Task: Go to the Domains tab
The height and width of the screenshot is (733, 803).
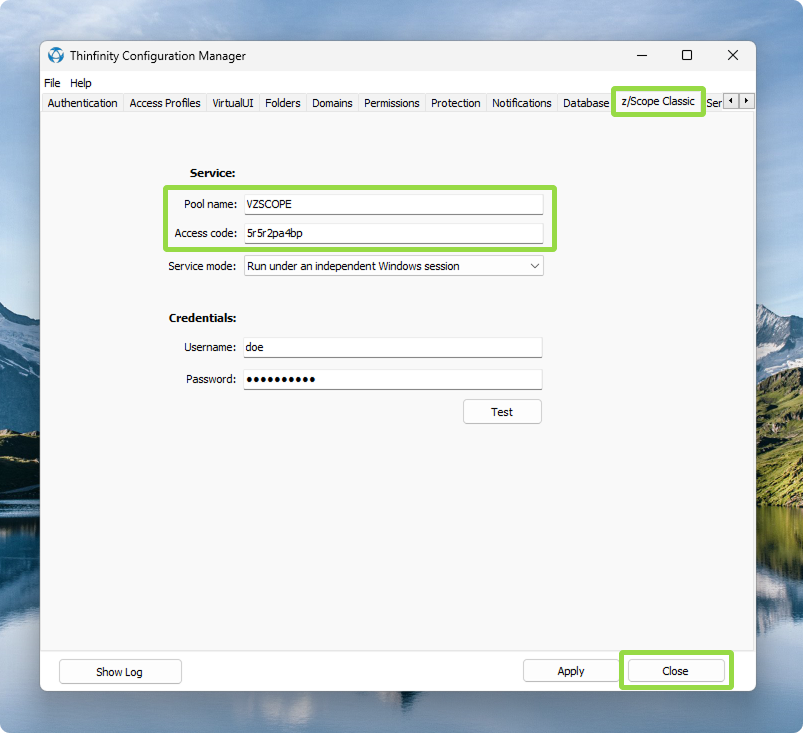Action: 332,103
